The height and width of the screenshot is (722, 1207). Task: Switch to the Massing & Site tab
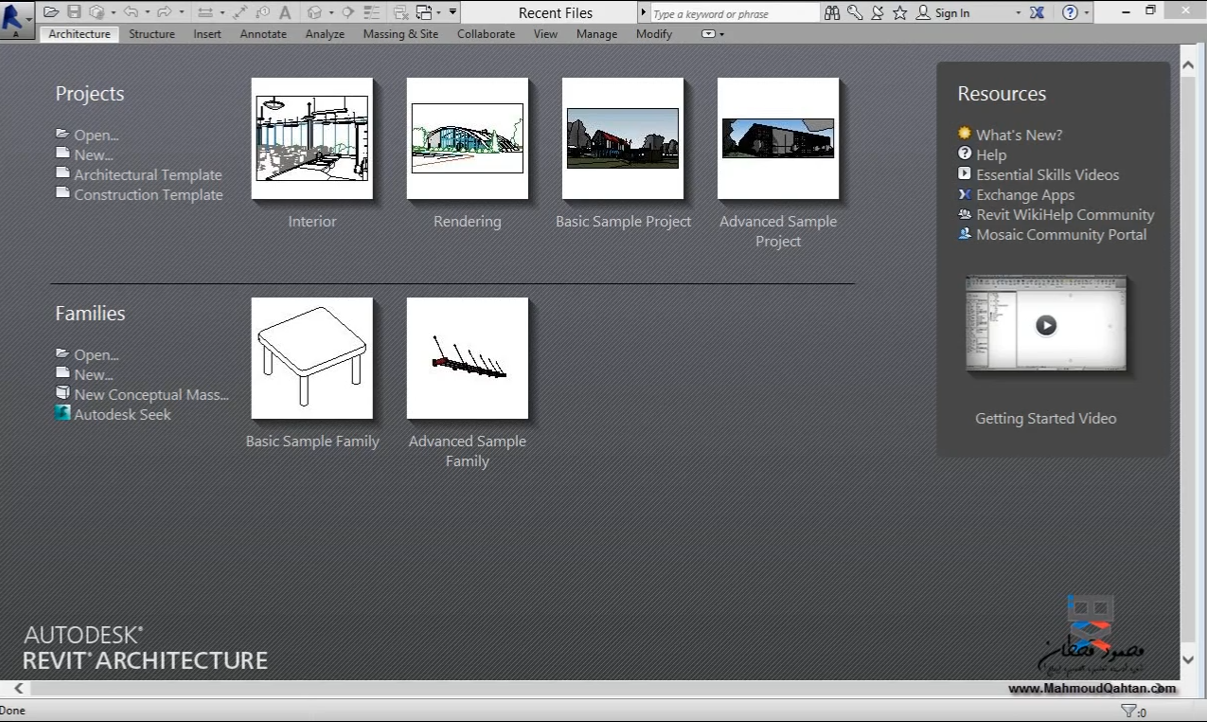click(x=400, y=34)
